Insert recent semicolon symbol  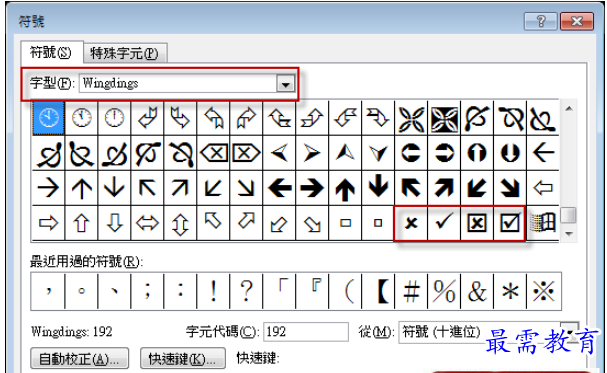147,291
